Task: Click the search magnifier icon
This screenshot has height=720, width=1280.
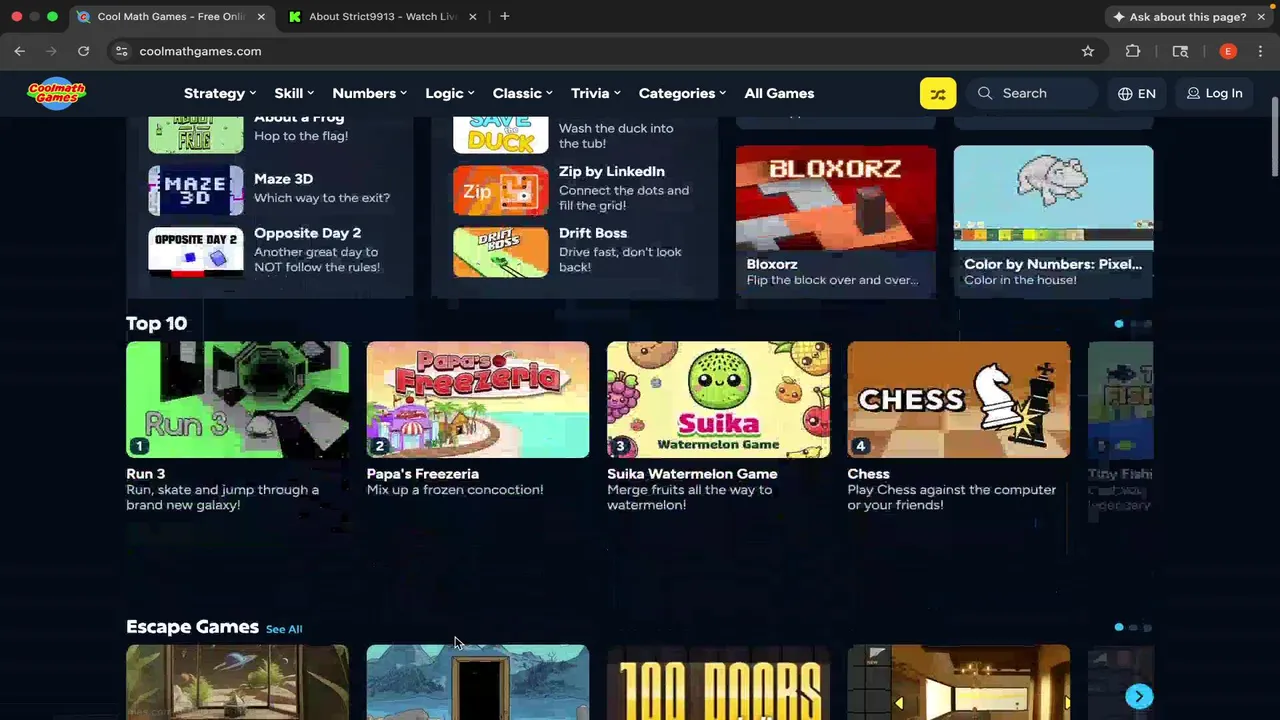Action: coord(985,93)
